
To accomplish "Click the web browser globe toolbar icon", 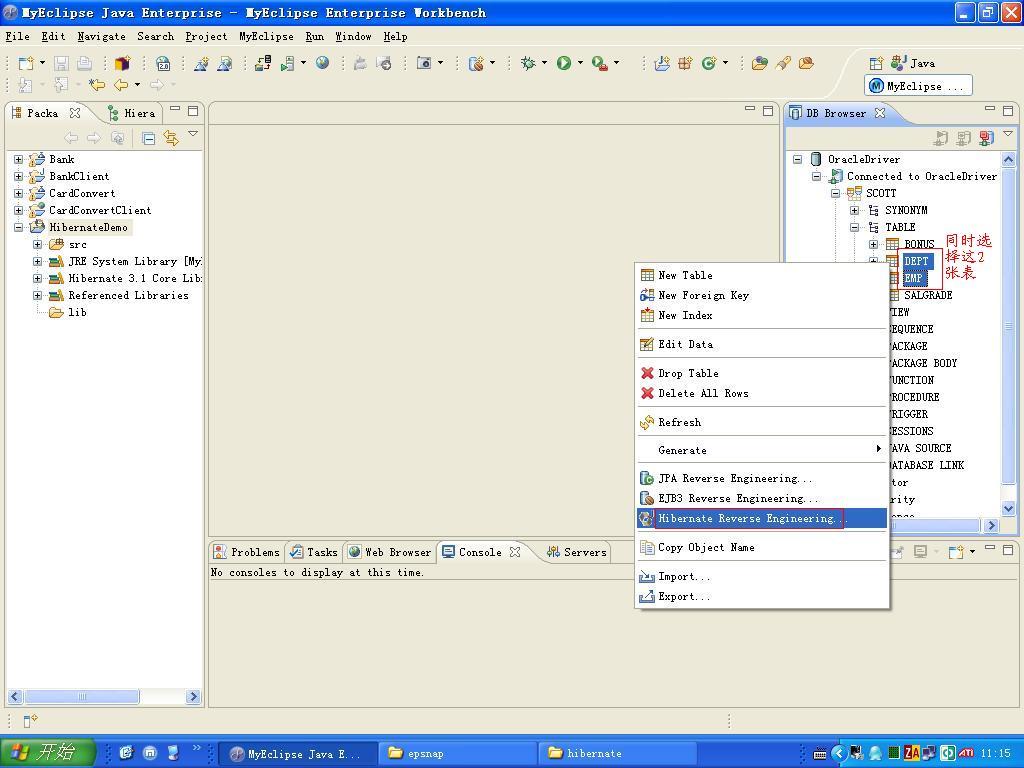I will pos(323,63).
